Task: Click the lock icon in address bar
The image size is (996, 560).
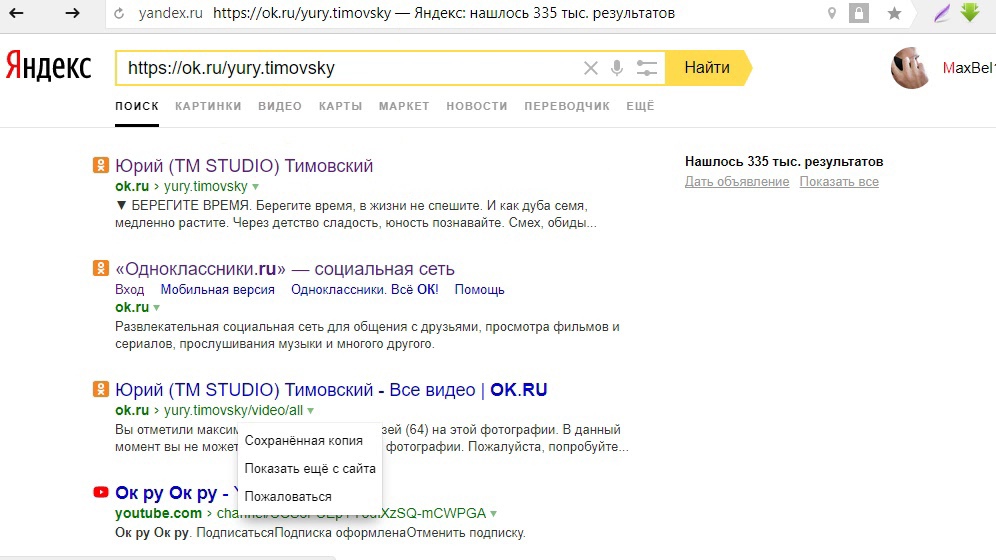Action: [x=859, y=13]
